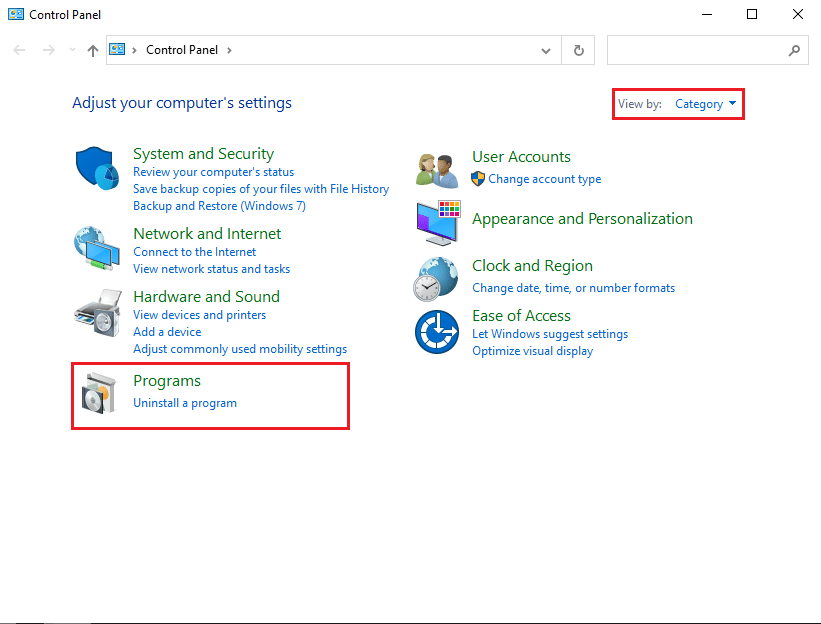Open Adjust commonly used mobility settings
Screen dimensions: 821x624
pos(240,349)
